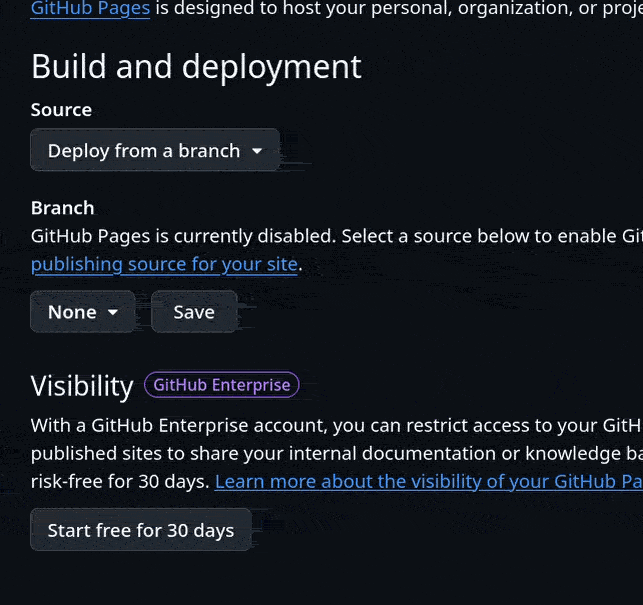This screenshot has width=643, height=605.
Task: Follow 'publishing source for your site' link
Action: tap(164, 264)
